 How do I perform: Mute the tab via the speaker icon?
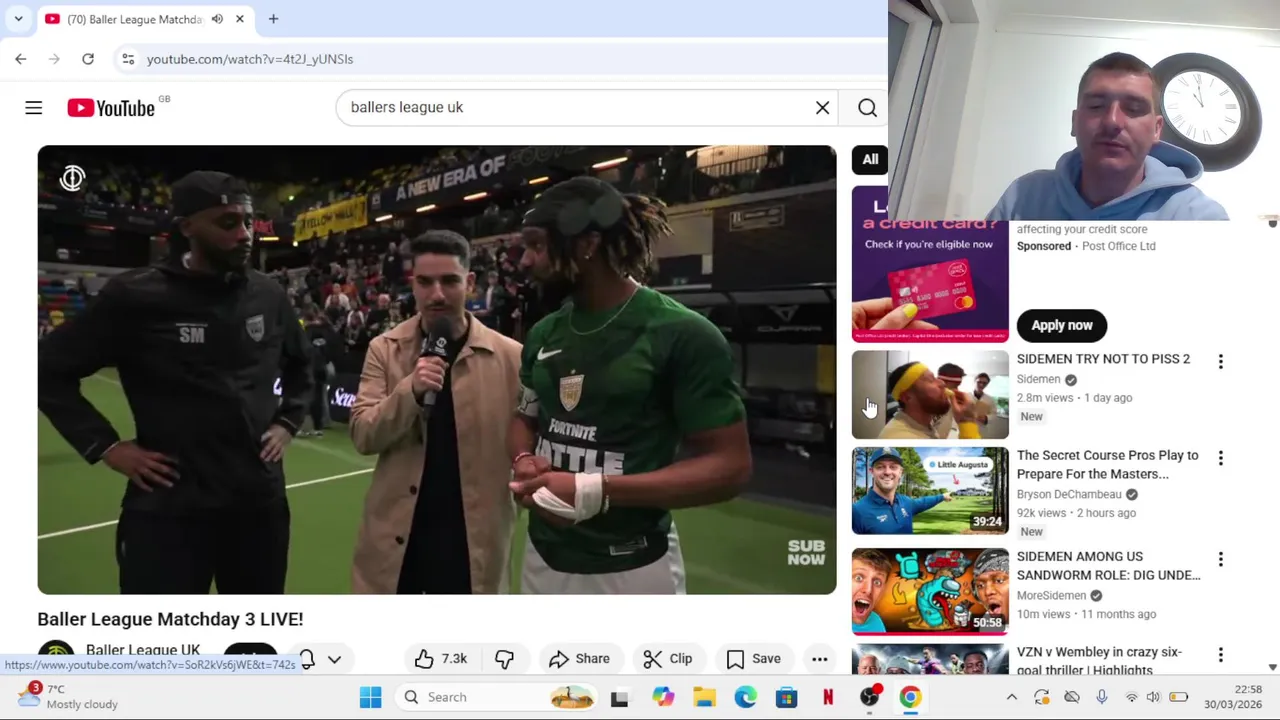[217, 19]
